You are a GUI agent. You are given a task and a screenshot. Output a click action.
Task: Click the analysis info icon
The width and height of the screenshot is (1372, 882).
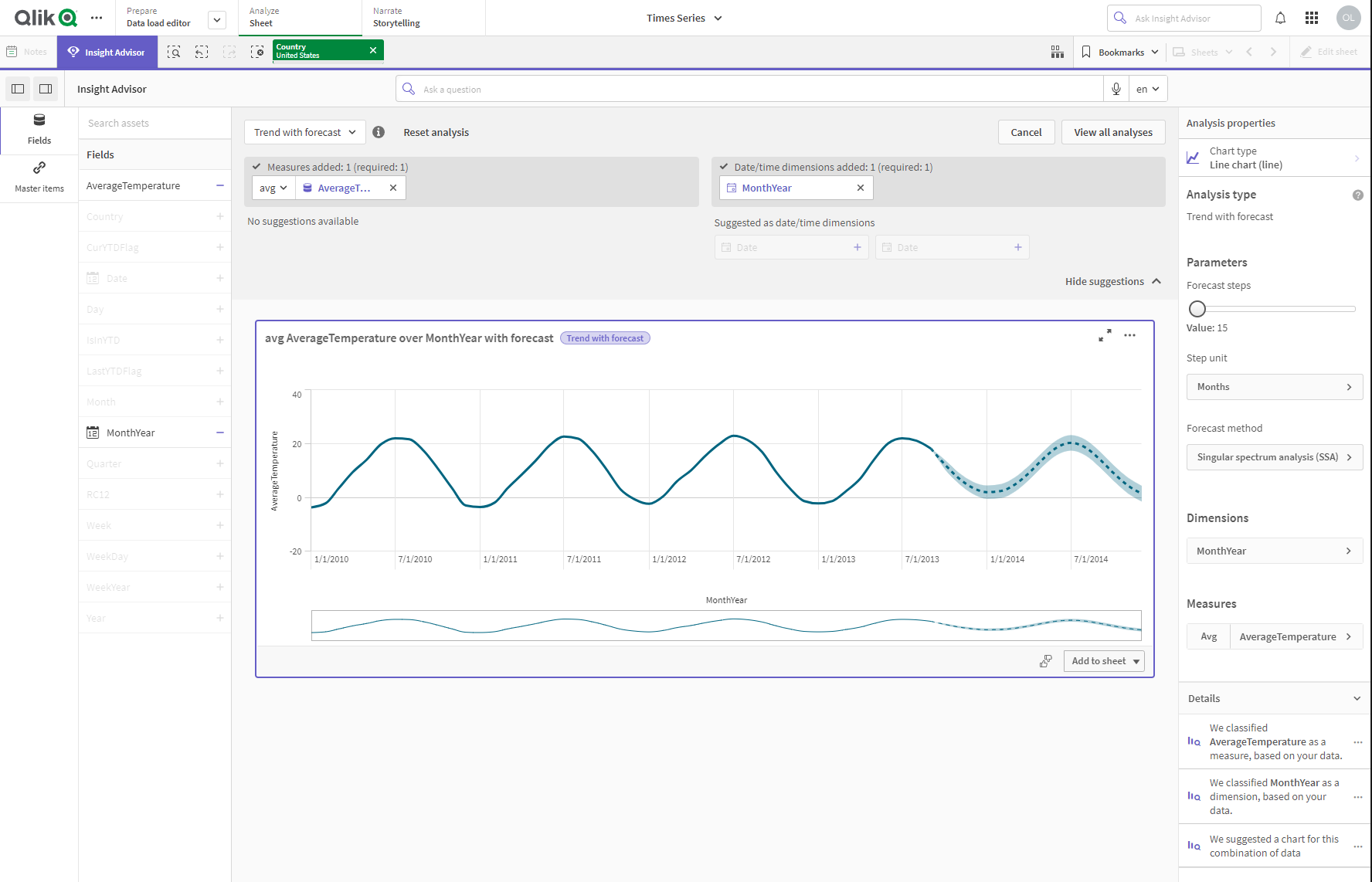[379, 132]
